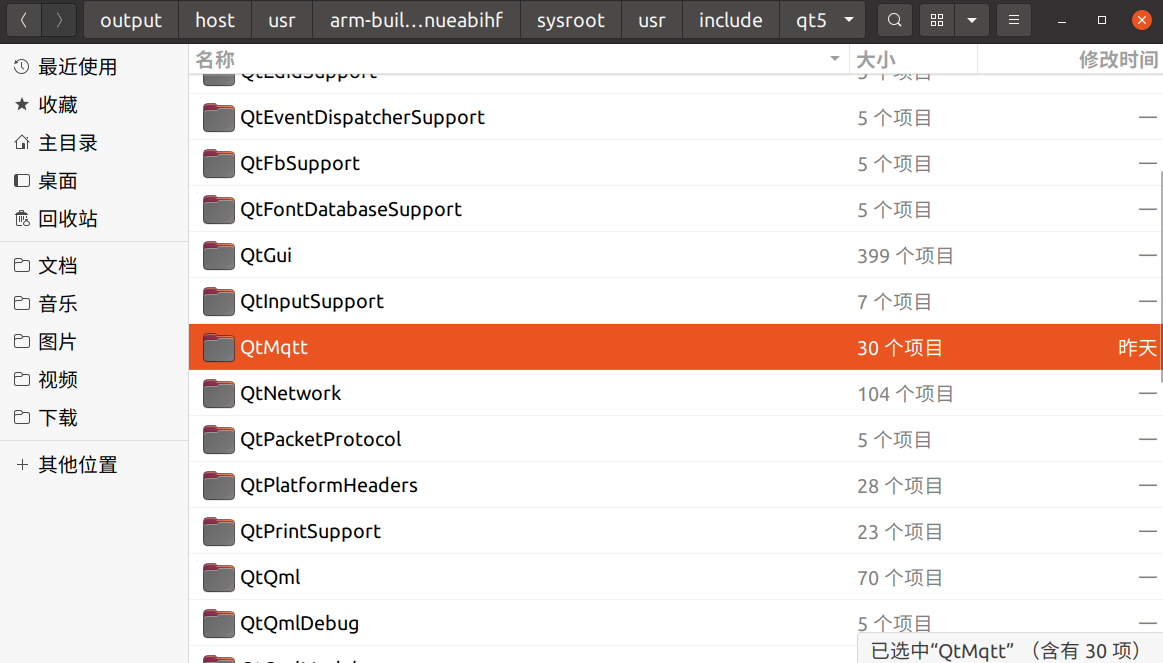This screenshot has width=1163, height=663.
Task: Navigate to sysroot path segment
Action: 570,20
